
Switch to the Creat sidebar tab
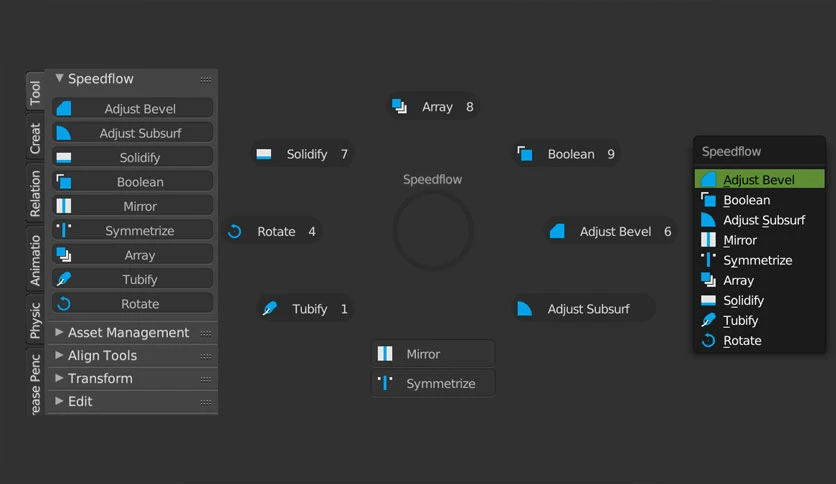[35, 138]
